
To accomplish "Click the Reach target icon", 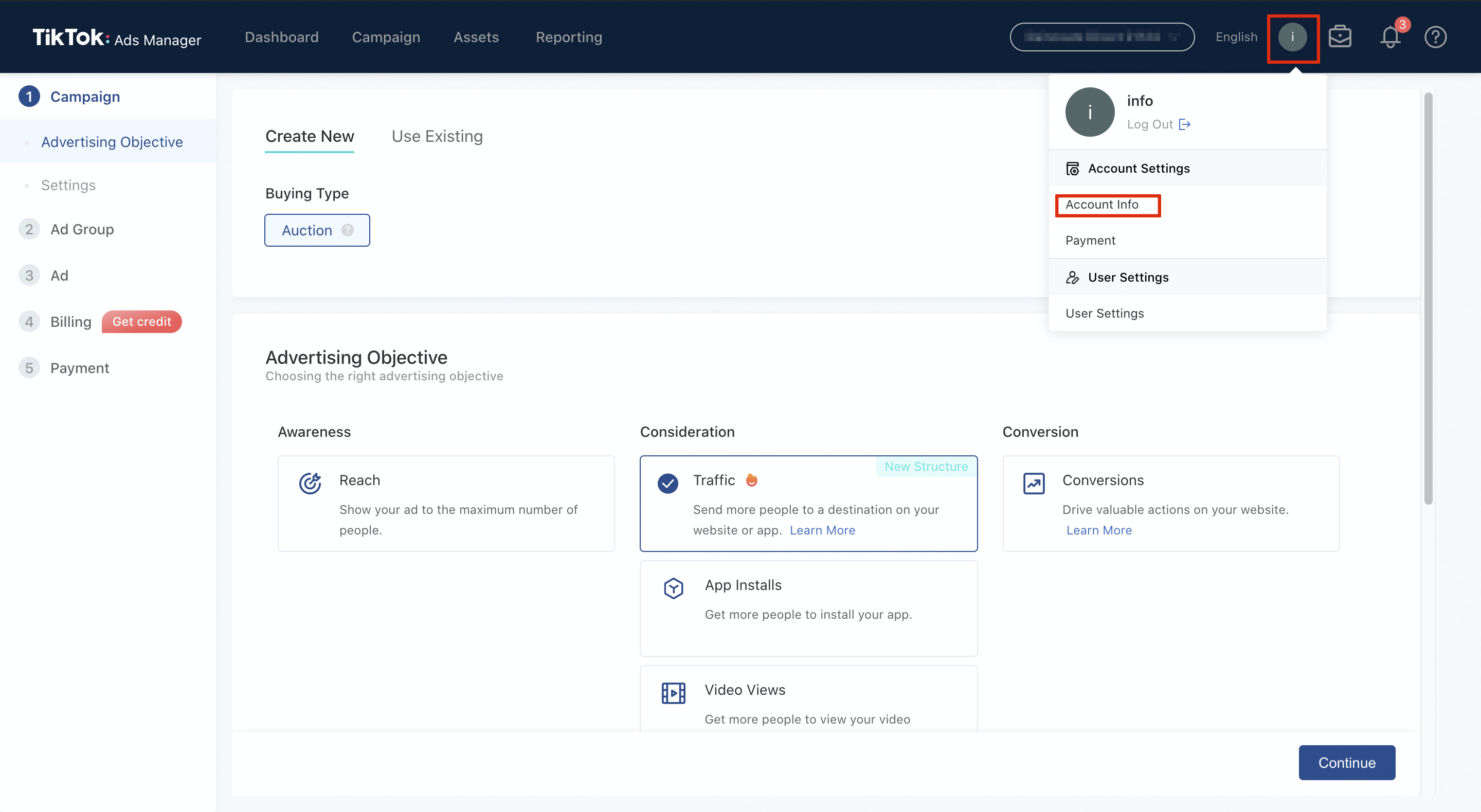I will (x=310, y=483).
